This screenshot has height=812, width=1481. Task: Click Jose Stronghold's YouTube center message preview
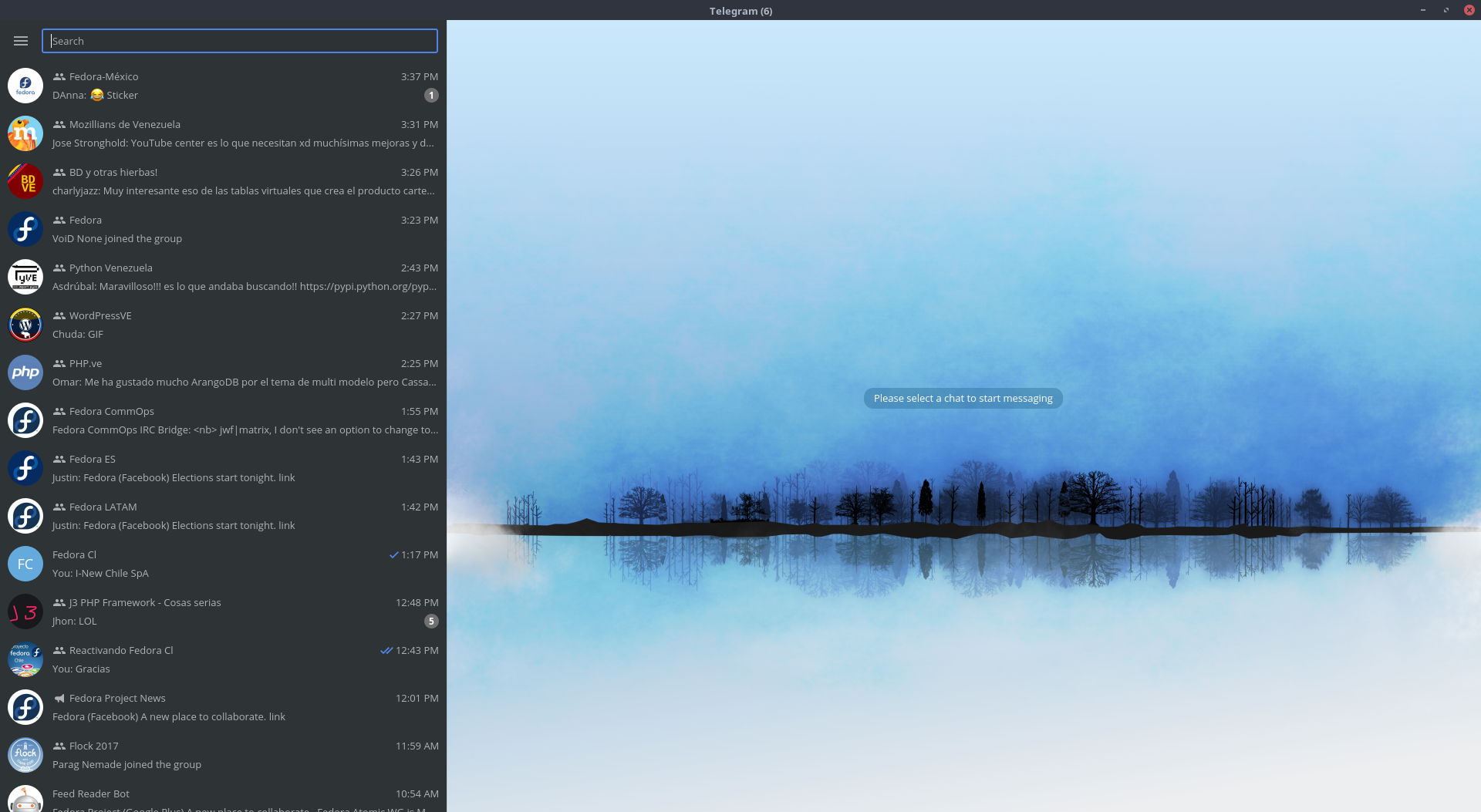pyautogui.click(x=243, y=143)
